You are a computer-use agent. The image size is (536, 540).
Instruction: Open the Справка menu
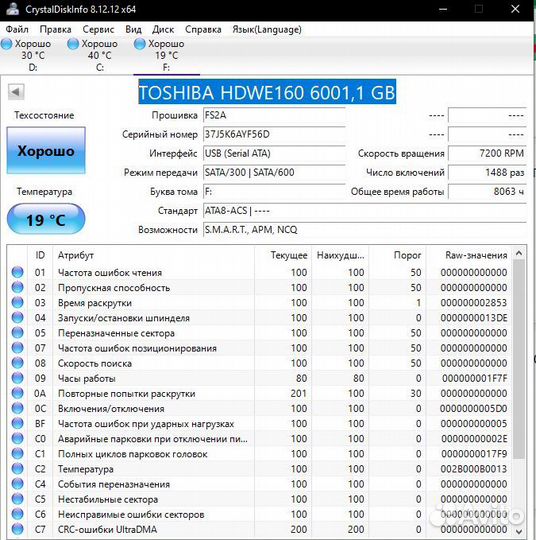(203, 29)
